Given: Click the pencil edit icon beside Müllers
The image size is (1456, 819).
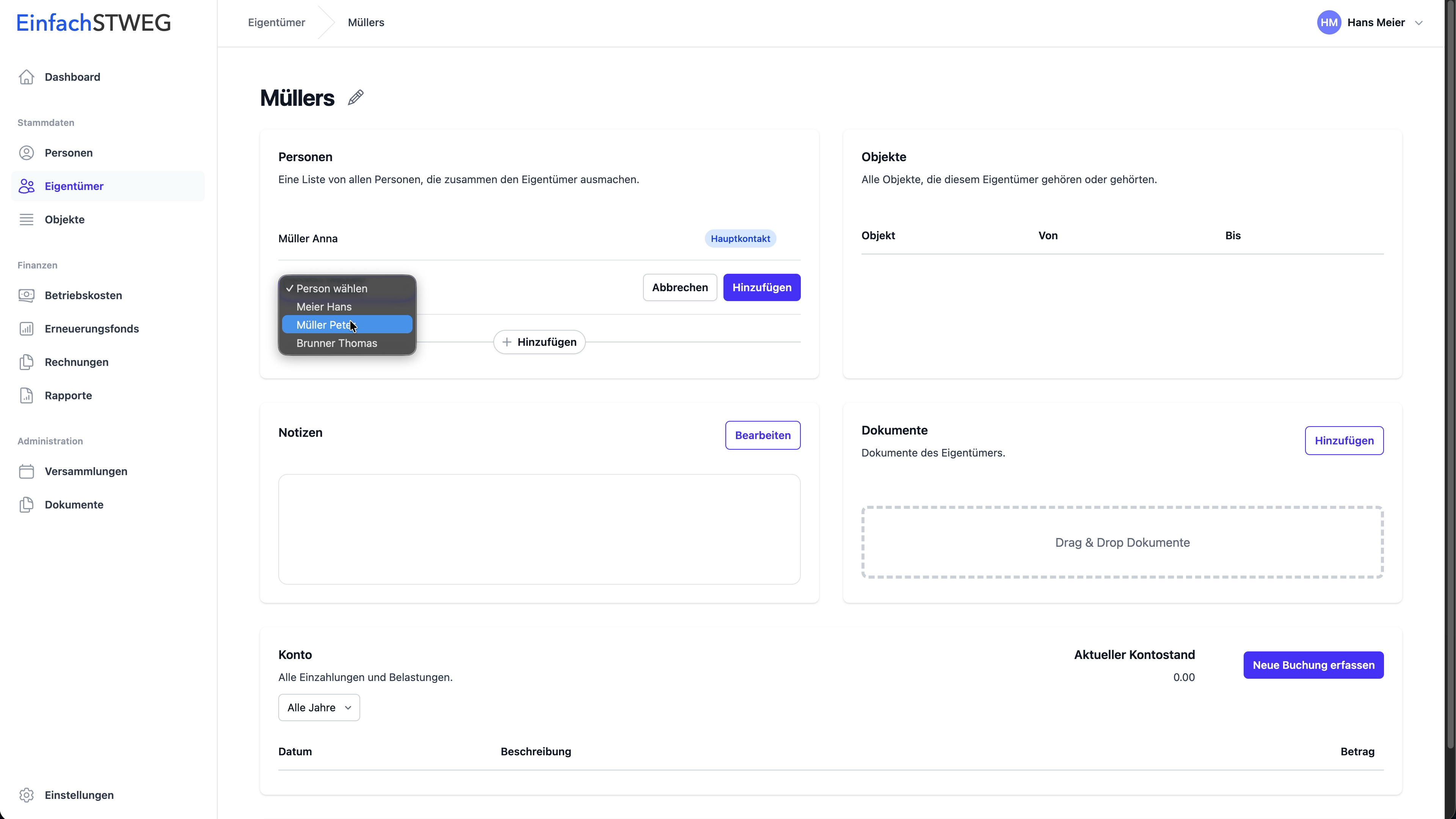Looking at the screenshot, I should (x=356, y=98).
